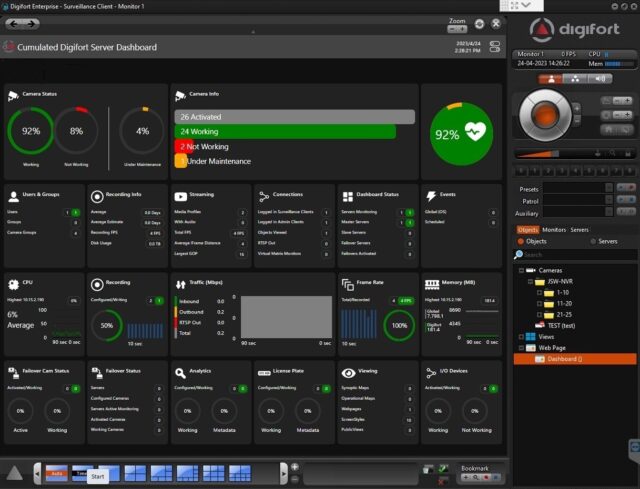This screenshot has height=489, width=640.
Task: Collapse the Web Page tree node
Action: 521,348
